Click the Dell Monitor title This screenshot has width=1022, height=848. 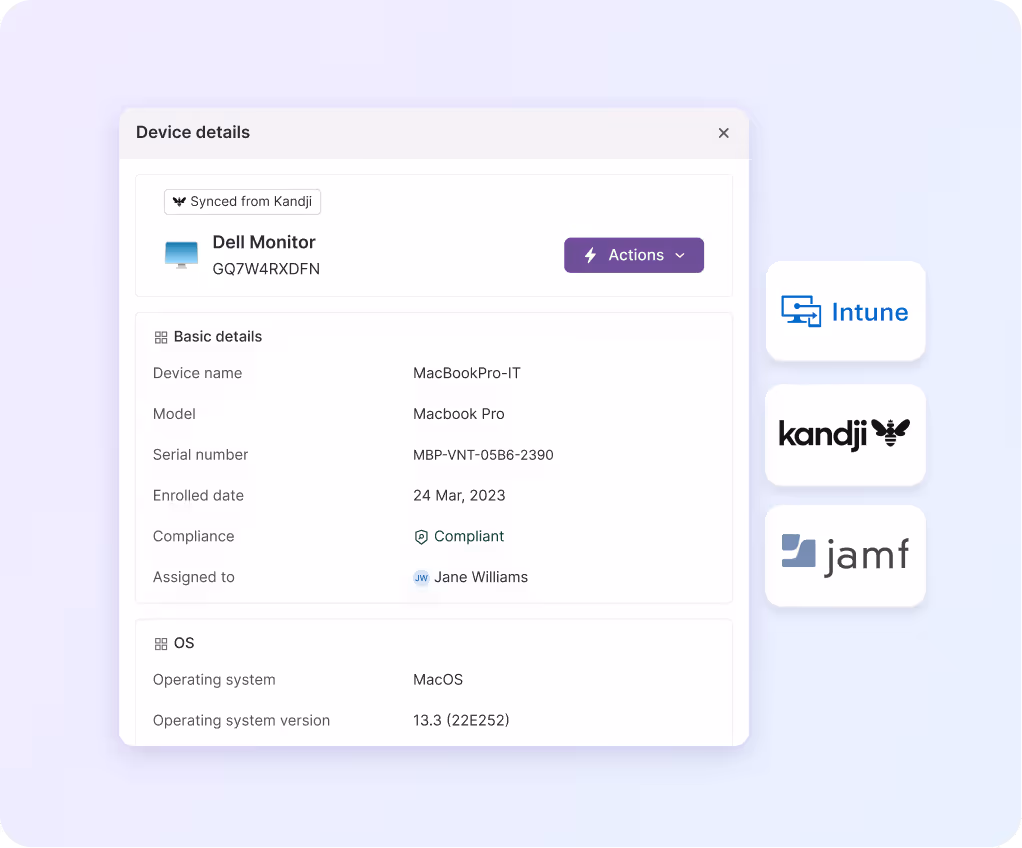[x=264, y=242]
